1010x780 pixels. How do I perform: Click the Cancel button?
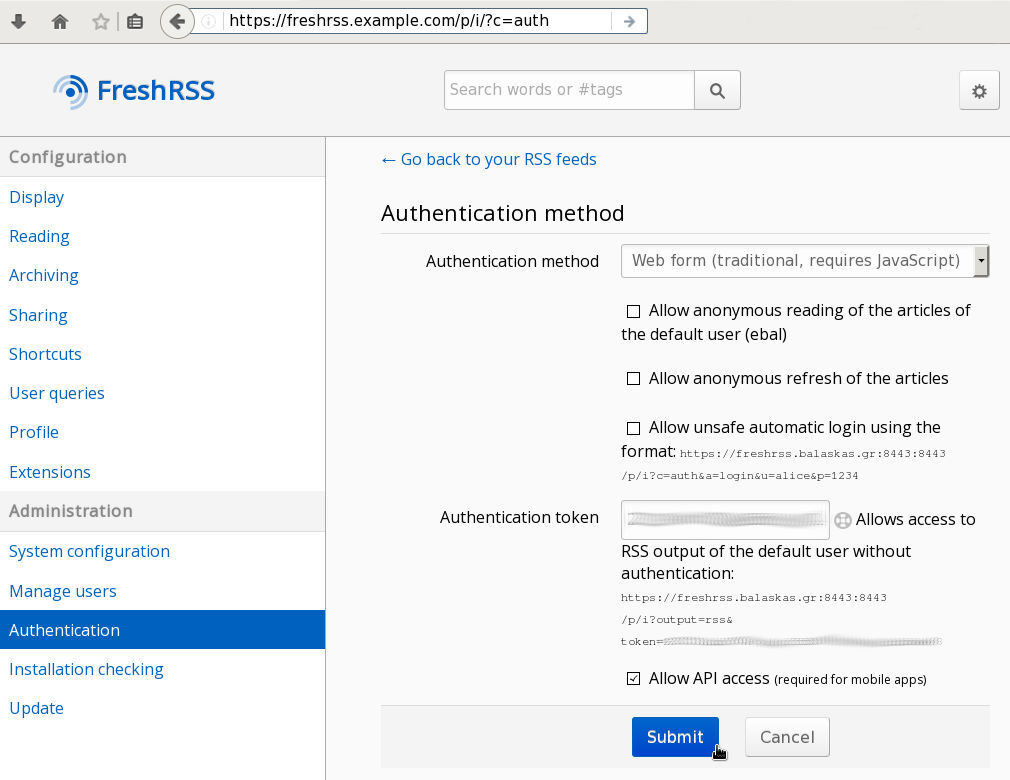coord(787,737)
